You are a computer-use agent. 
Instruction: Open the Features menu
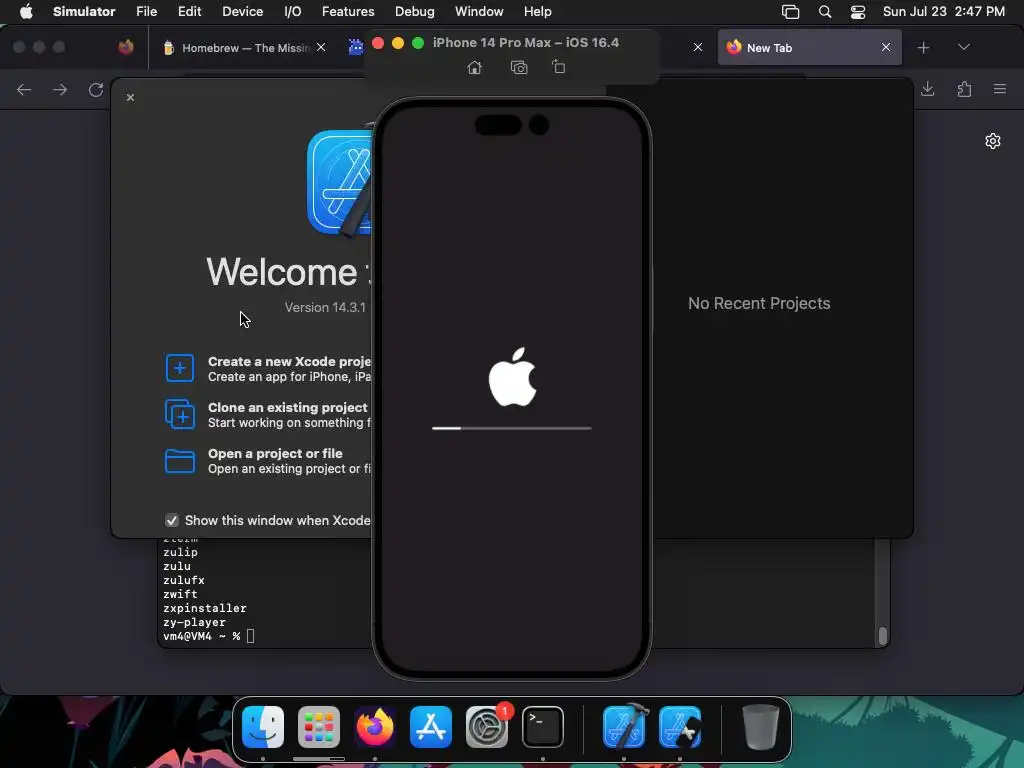coord(348,12)
